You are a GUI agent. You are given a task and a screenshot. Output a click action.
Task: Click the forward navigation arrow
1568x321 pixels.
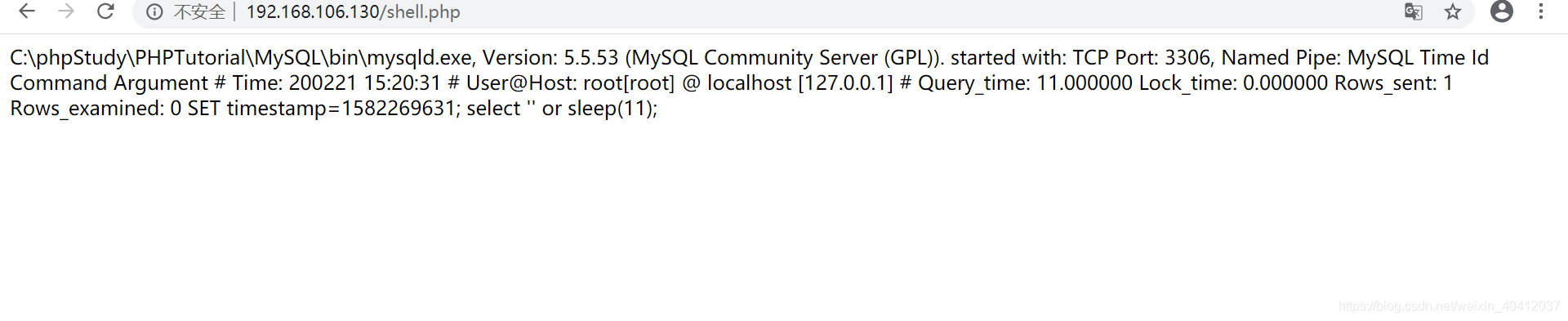pyautogui.click(x=66, y=11)
